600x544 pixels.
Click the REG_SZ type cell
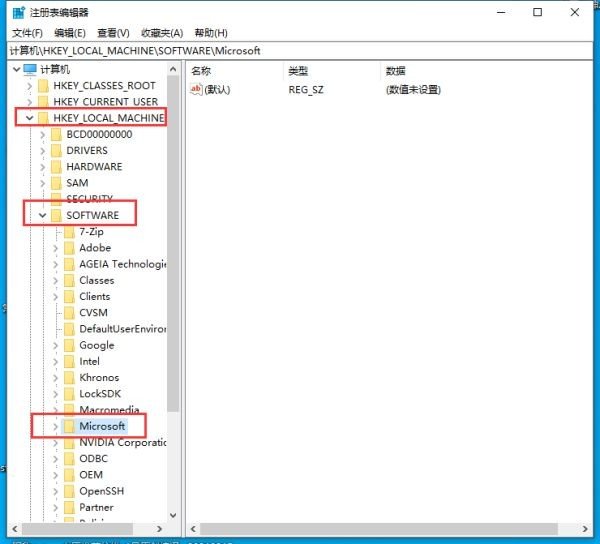point(306,90)
